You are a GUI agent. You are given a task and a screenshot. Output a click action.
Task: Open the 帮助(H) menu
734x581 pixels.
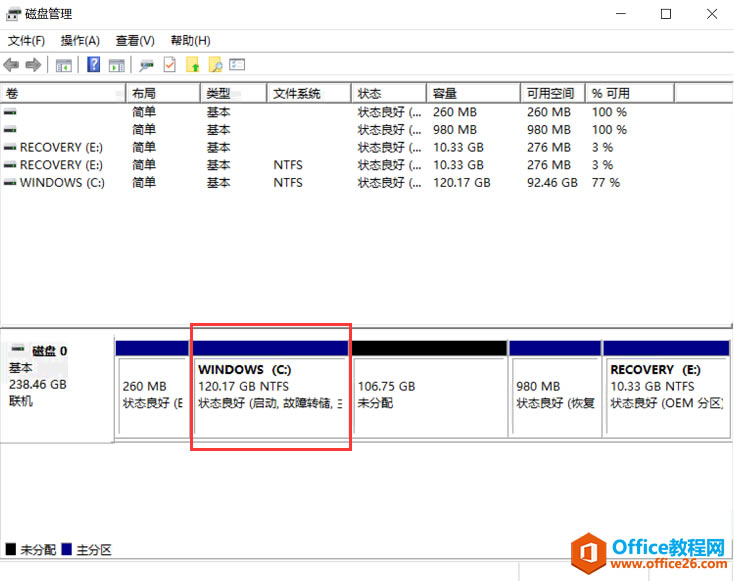click(191, 41)
